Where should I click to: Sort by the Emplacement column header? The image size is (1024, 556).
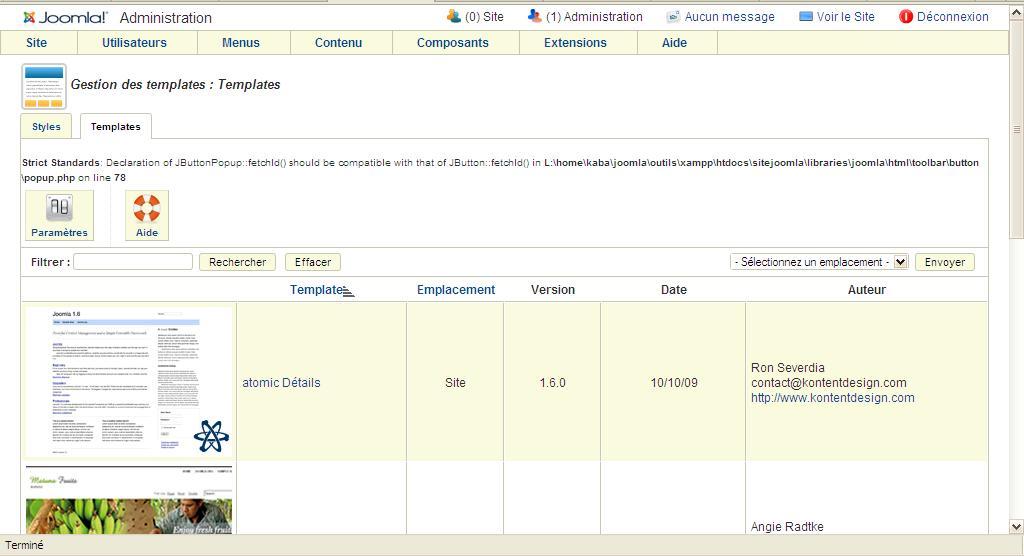tap(456, 289)
